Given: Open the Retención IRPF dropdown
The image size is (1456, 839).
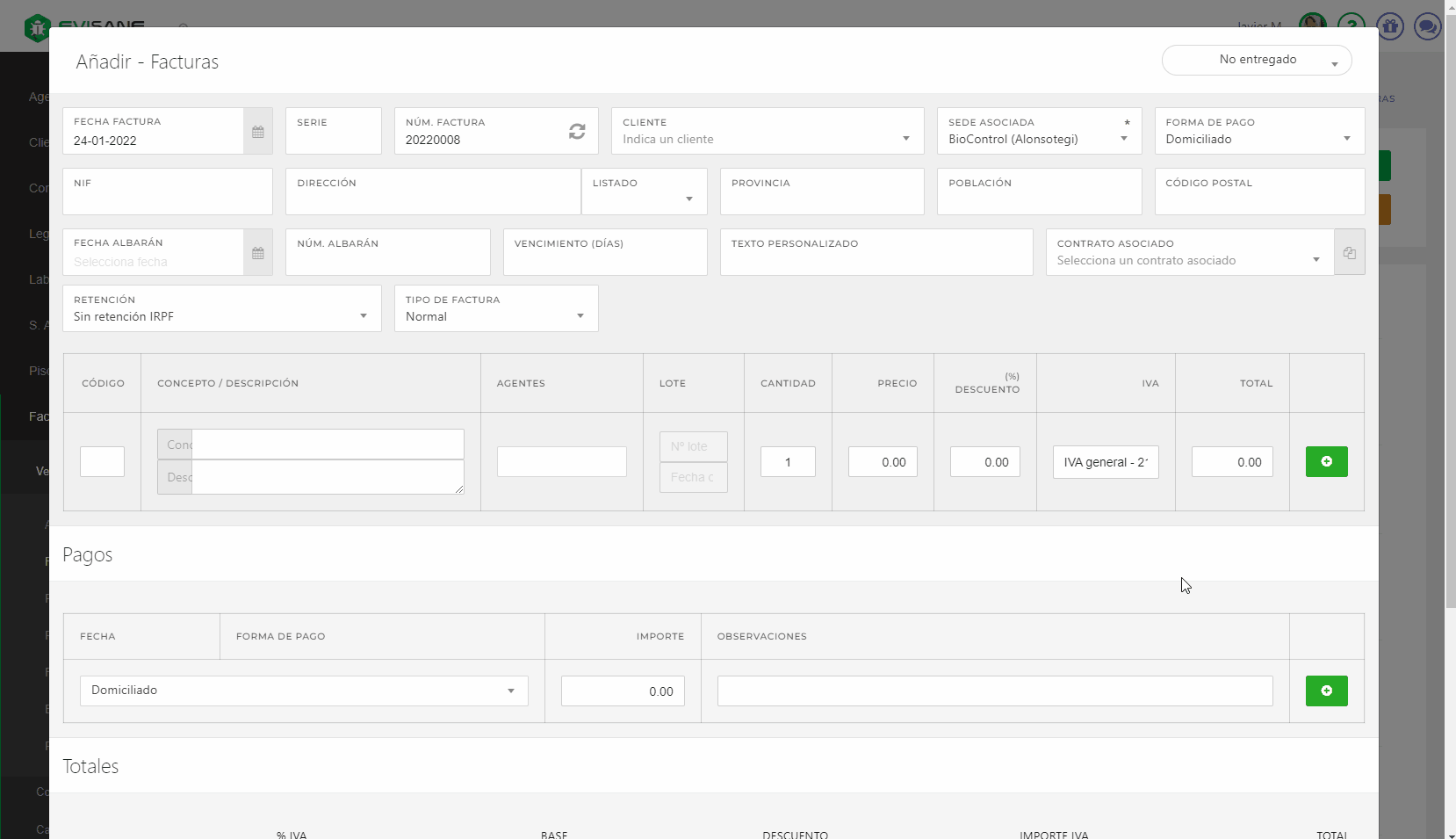Looking at the screenshot, I should (221, 316).
